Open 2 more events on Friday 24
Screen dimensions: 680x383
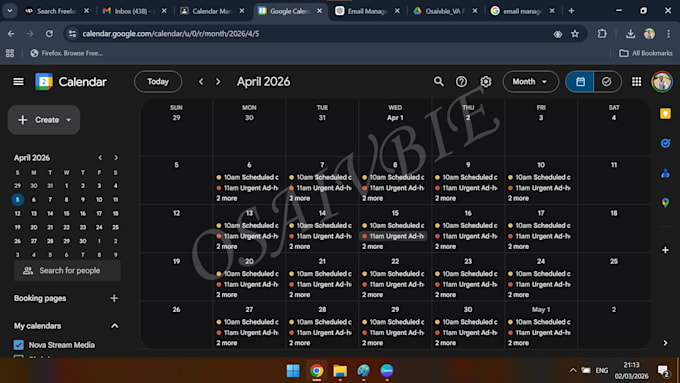click(x=518, y=295)
